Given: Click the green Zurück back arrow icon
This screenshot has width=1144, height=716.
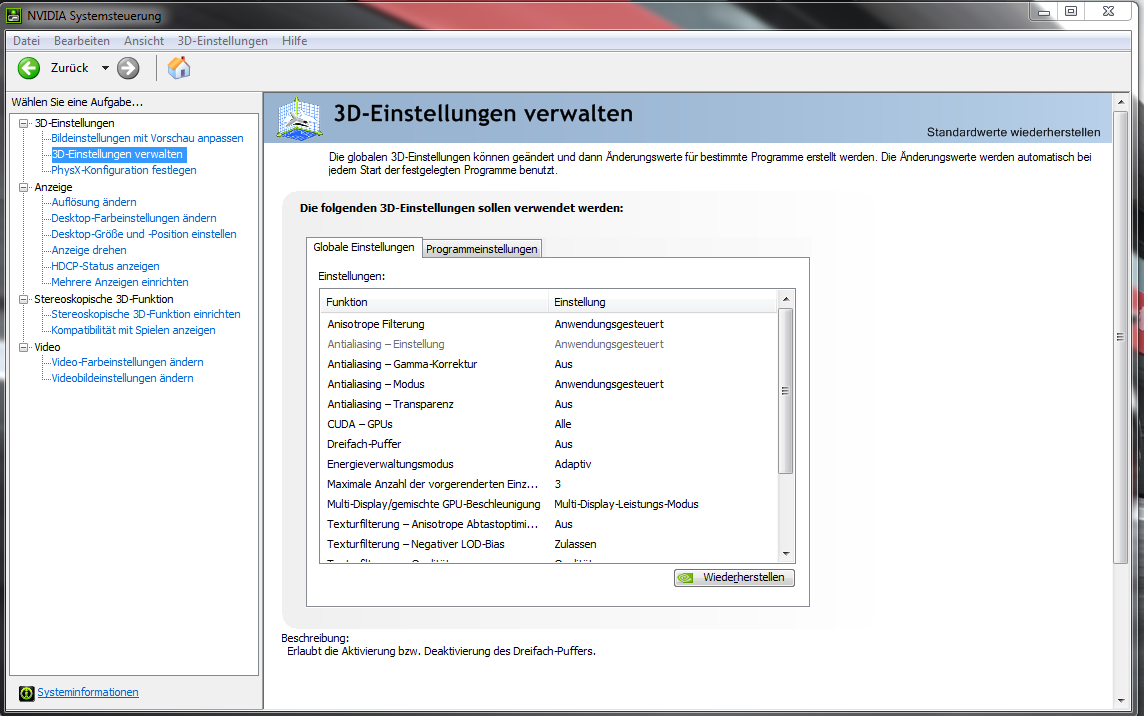Looking at the screenshot, I should tap(29, 68).
